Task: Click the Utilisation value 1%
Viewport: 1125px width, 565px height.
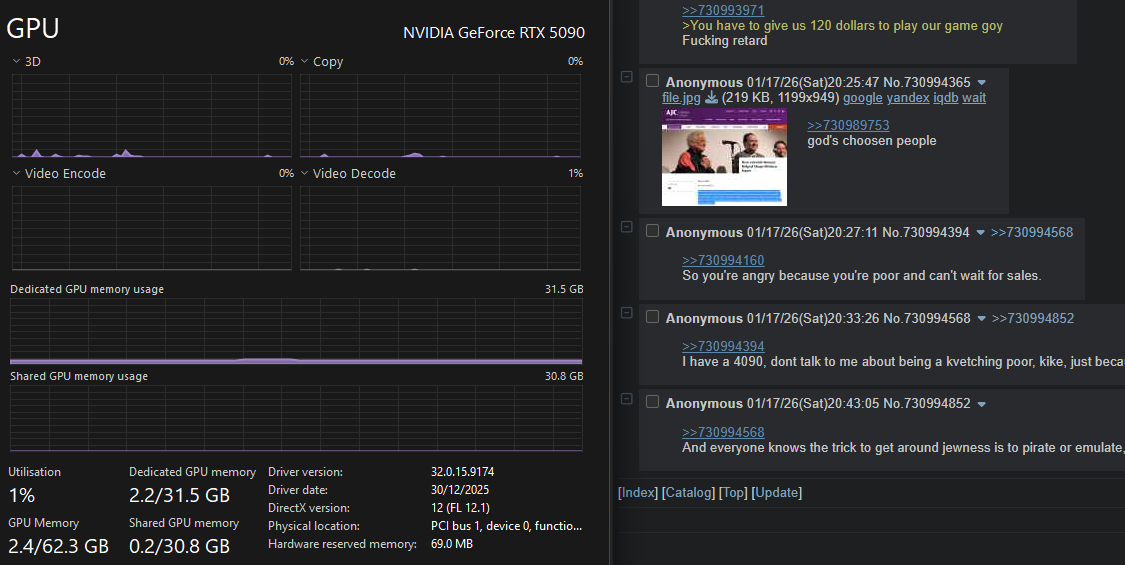Action: [x=22, y=495]
